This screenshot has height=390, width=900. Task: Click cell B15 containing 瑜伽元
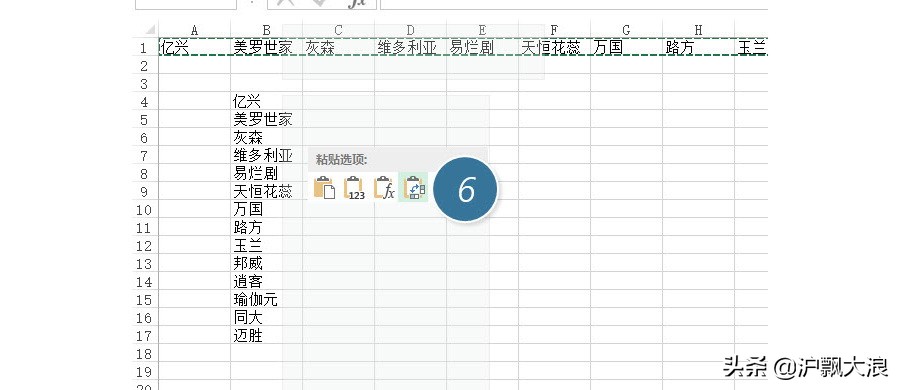(x=266, y=299)
